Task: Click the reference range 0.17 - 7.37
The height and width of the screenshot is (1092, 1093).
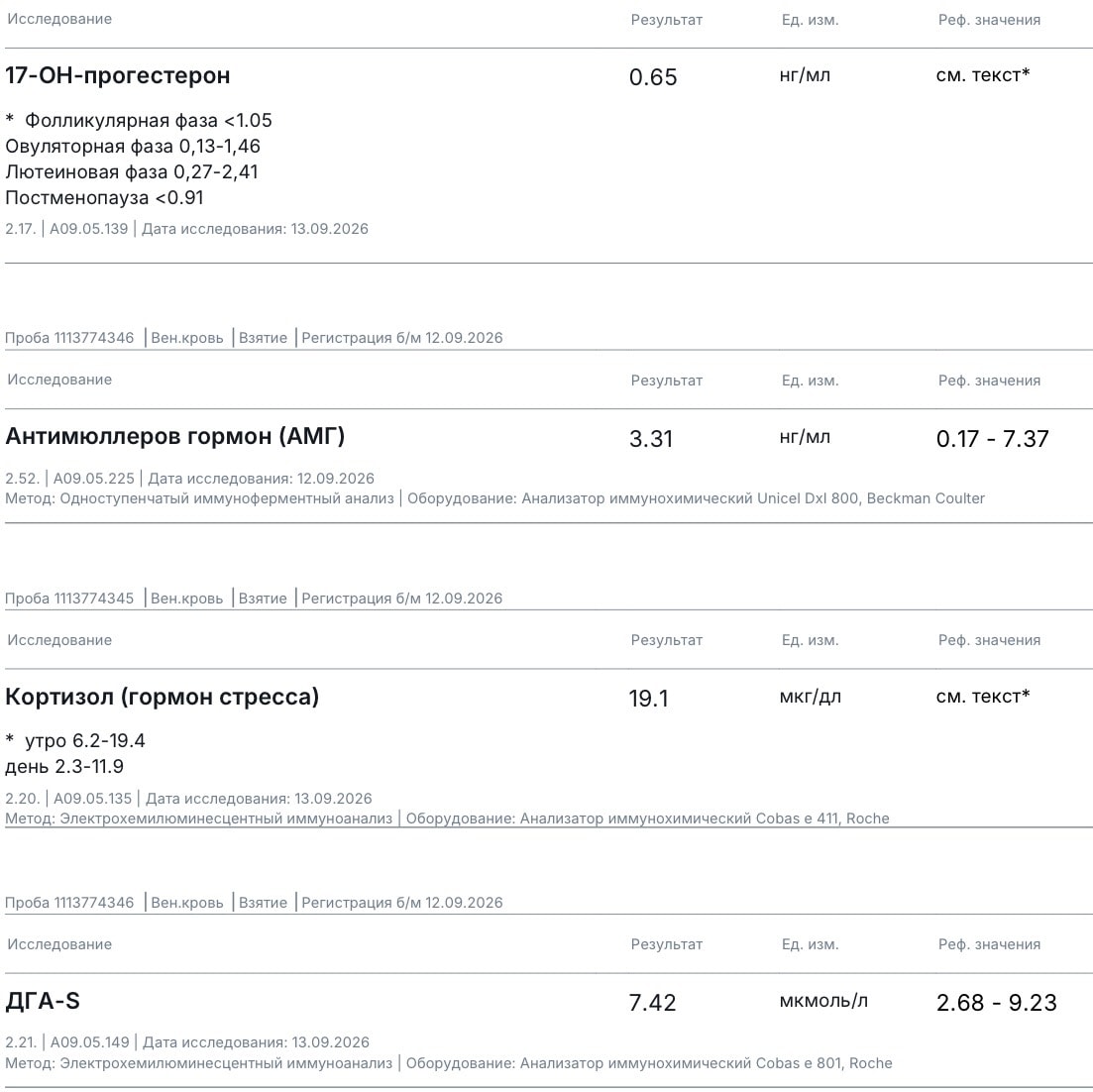Action: click(x=992, y=439)
